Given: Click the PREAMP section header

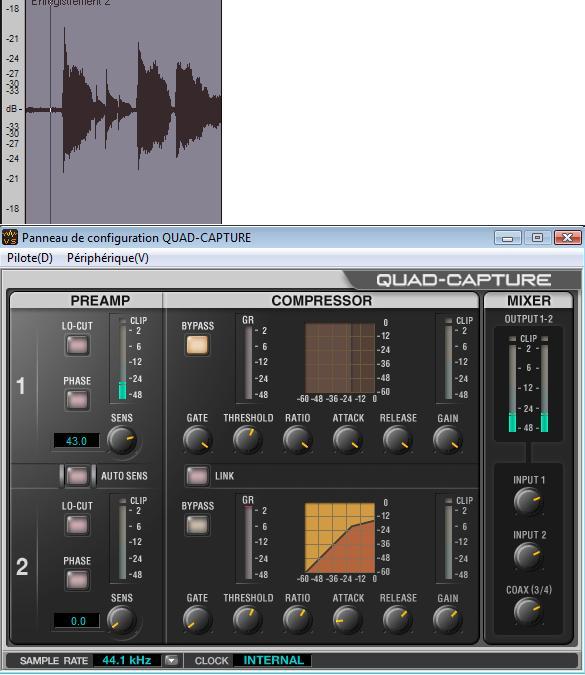Looking at the screenshot, I should (x=100, y=300).
